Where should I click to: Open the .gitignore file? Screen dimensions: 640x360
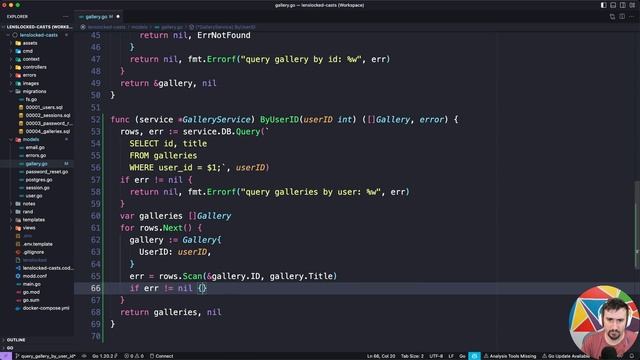click(x=33, y=252)
